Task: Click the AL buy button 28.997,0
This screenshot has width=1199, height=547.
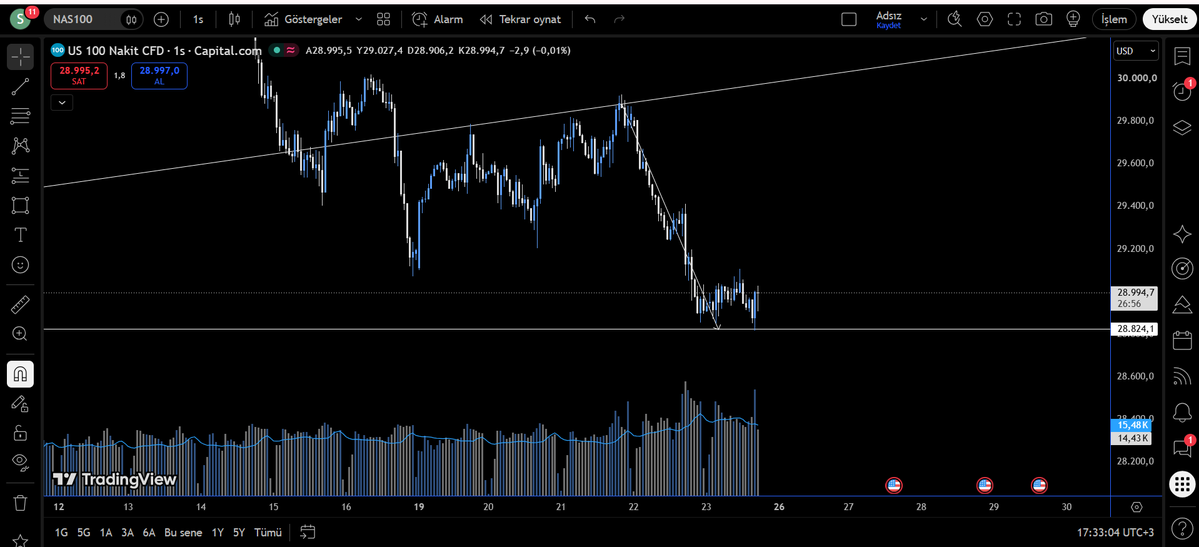Action: coord(159,75)
